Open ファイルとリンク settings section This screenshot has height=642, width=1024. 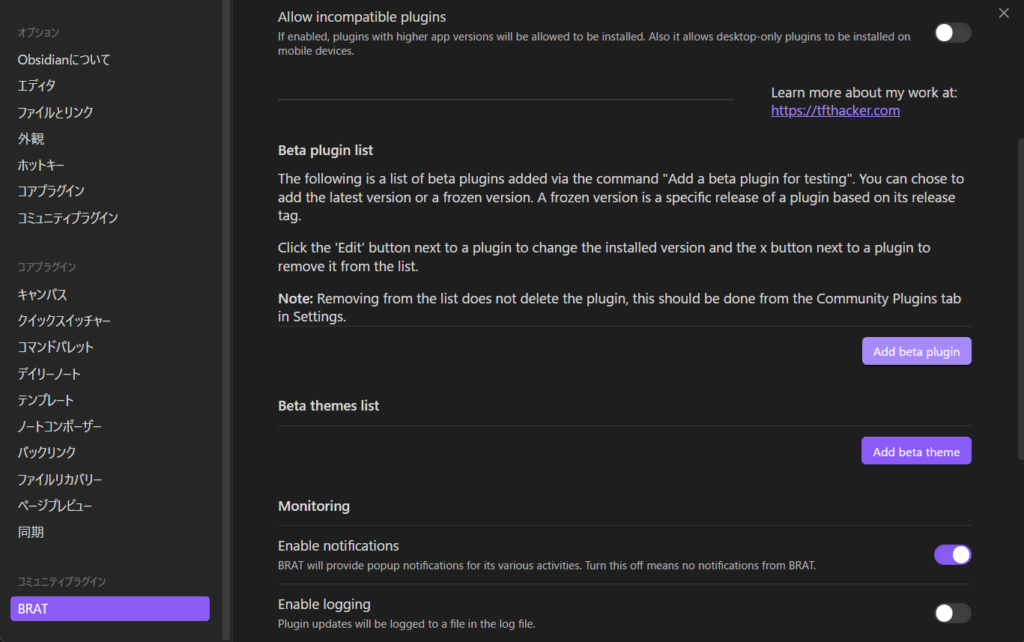click(x=55, y=113)
